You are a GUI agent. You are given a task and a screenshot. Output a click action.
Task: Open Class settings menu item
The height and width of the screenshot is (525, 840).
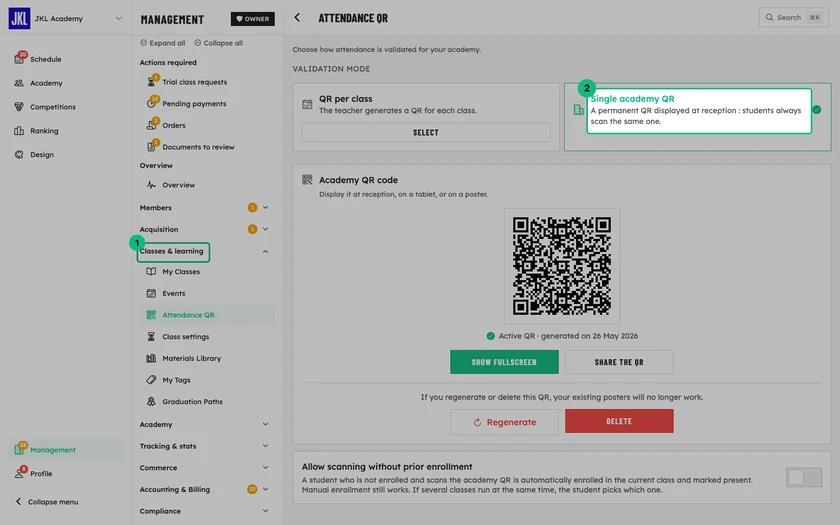(x=208, y=336)
